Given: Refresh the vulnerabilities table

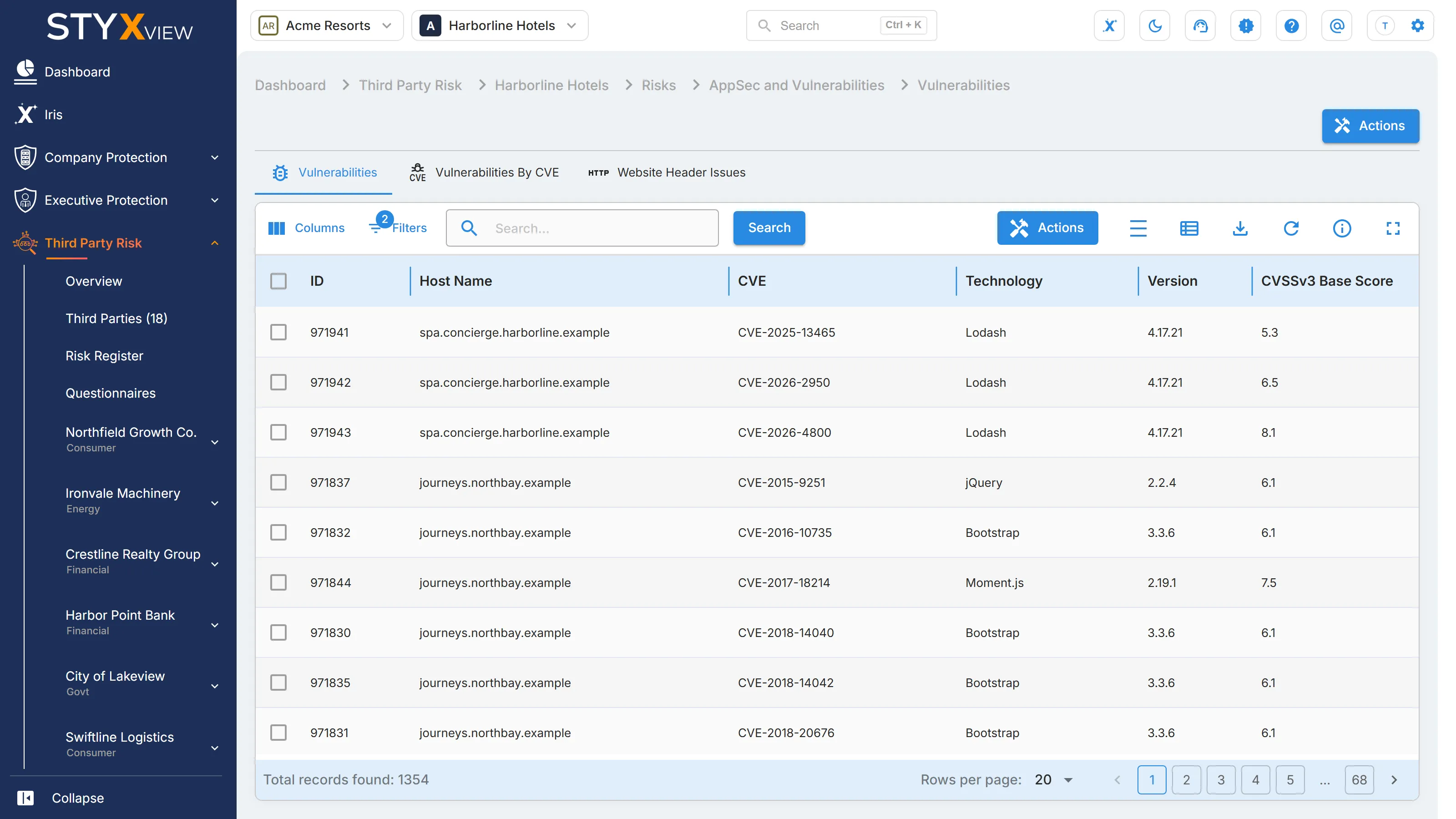Looking at the screenshot, I should click(1291, 228).
